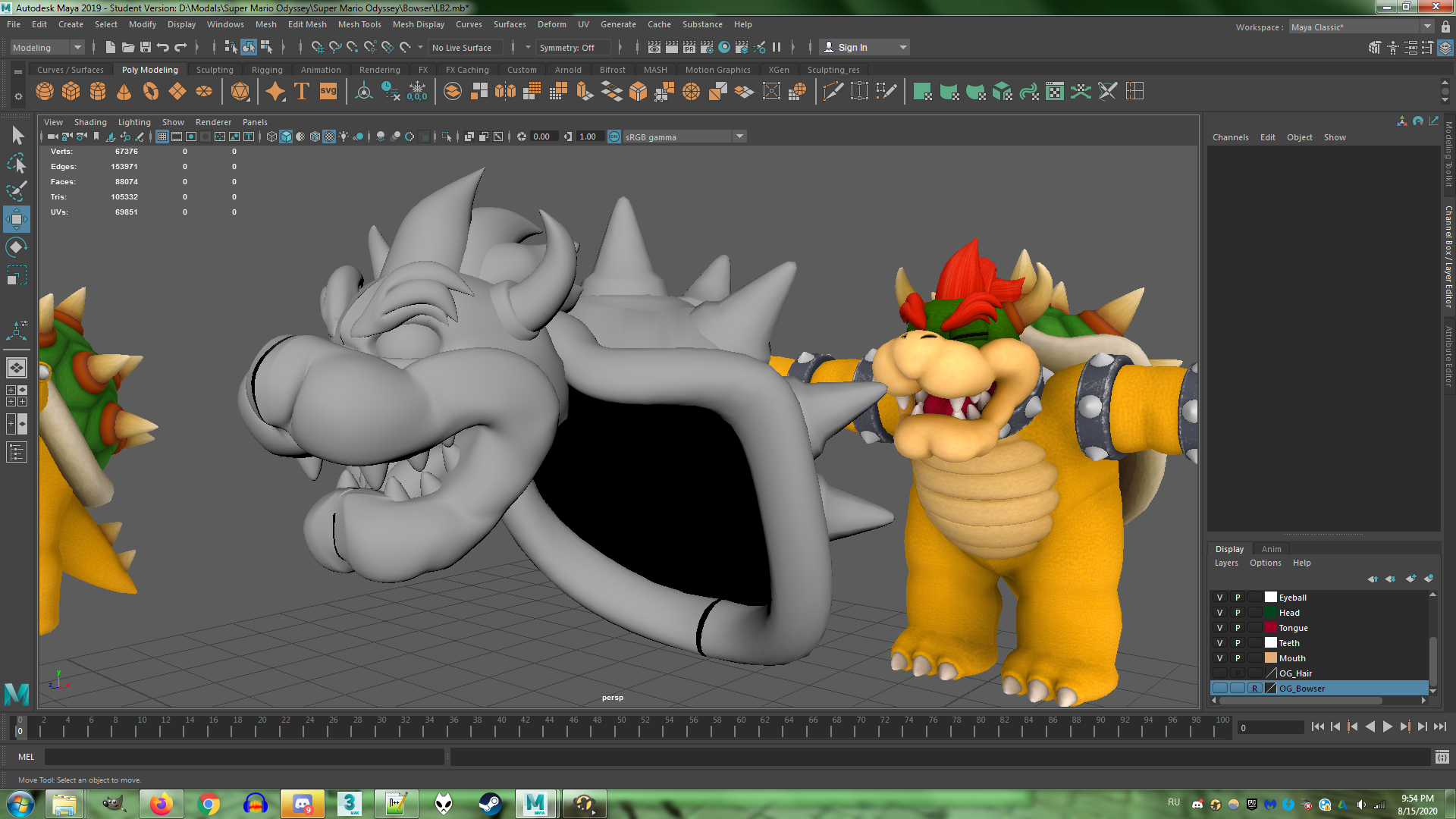This screenshot has width=1456, height=819.
Task: Click the Redo arrow icon
Action: point(180,47)
